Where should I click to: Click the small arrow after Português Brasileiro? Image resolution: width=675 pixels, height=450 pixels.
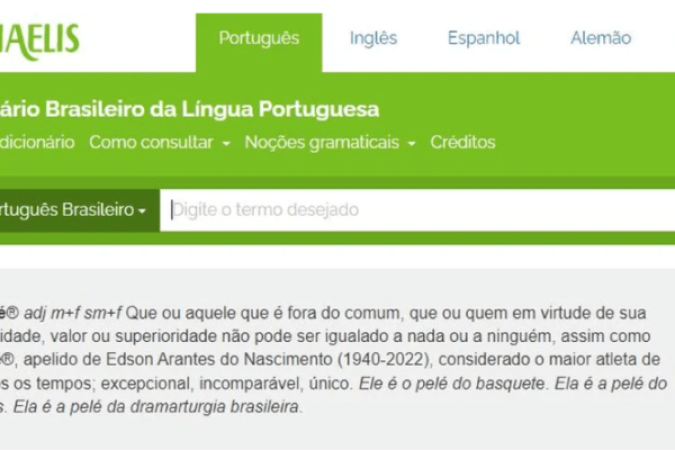coord(142,211)
